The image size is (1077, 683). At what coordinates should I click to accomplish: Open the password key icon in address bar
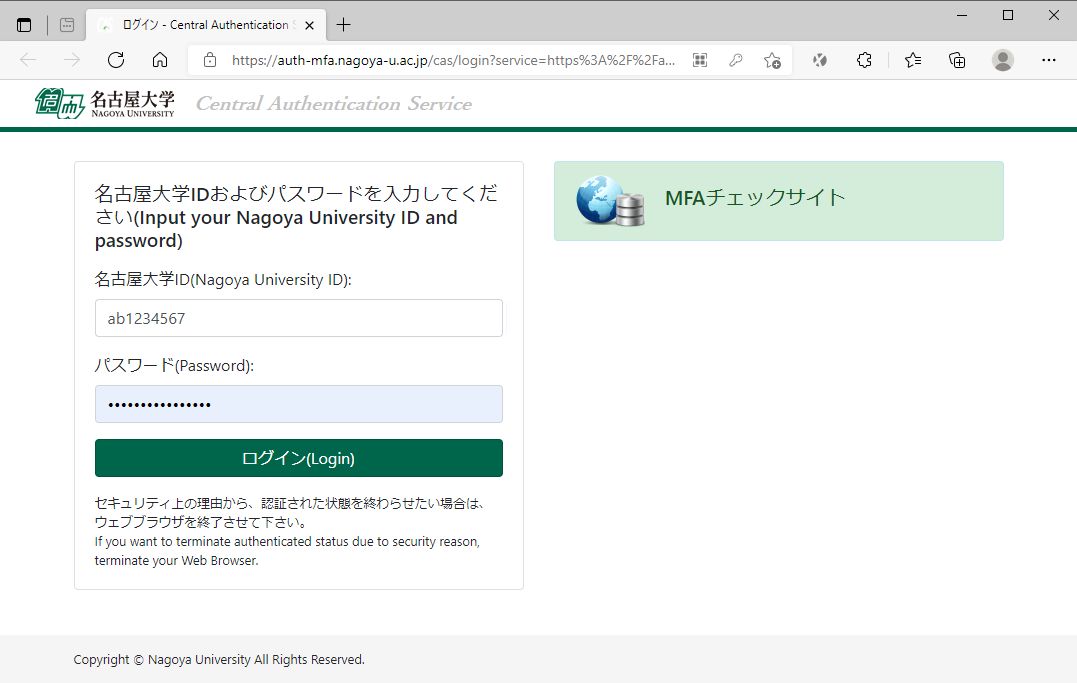pyautogui.click(x=736, y=60)
